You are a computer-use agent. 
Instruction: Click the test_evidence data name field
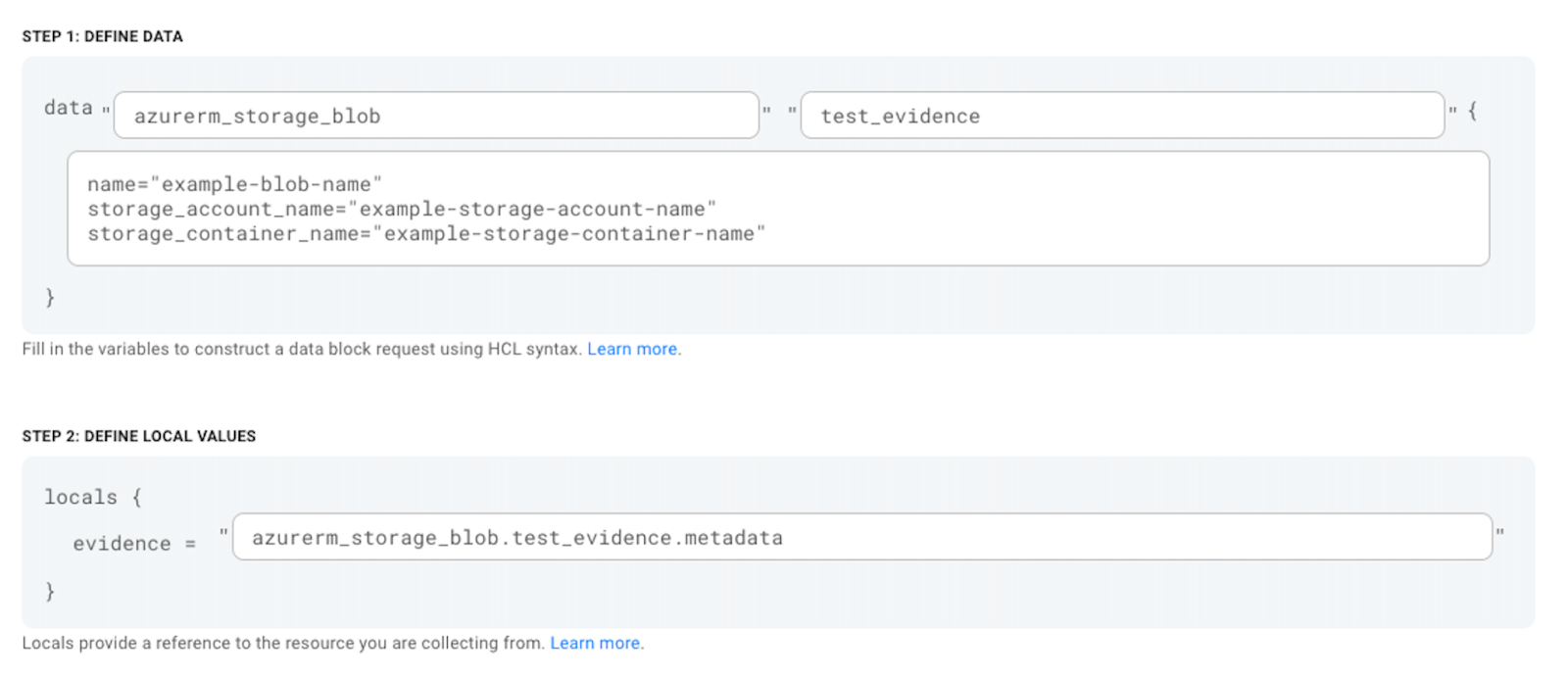pyautogui.click(x=1122, y=116)
